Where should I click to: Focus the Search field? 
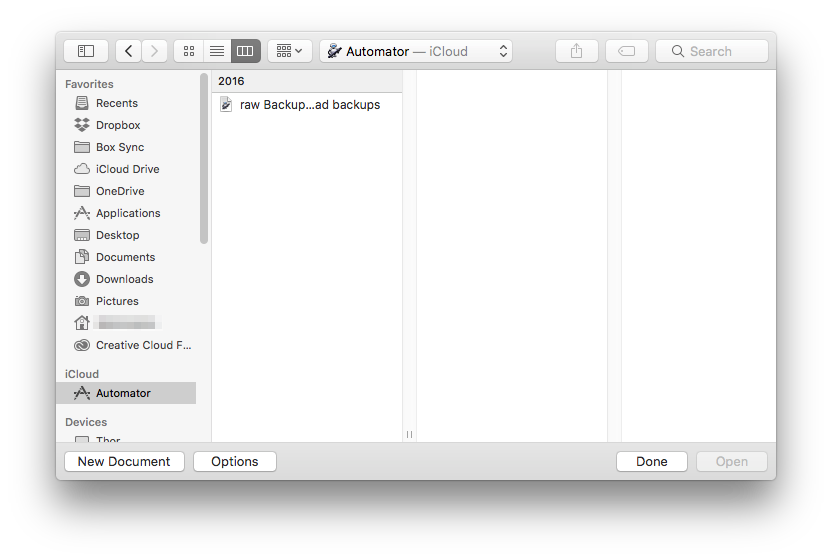712,51
